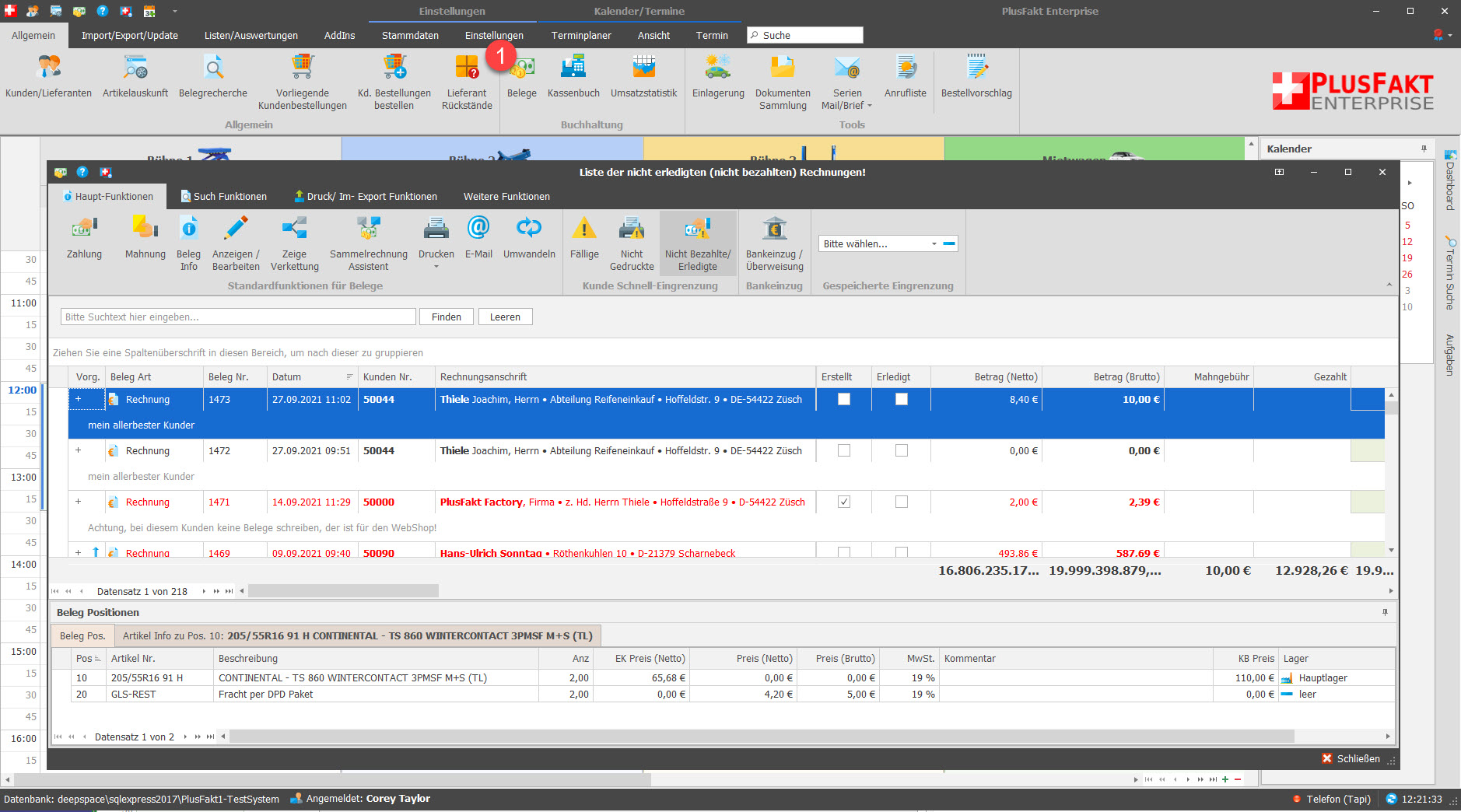Open Termin Suche side panel

[1450, 274]
